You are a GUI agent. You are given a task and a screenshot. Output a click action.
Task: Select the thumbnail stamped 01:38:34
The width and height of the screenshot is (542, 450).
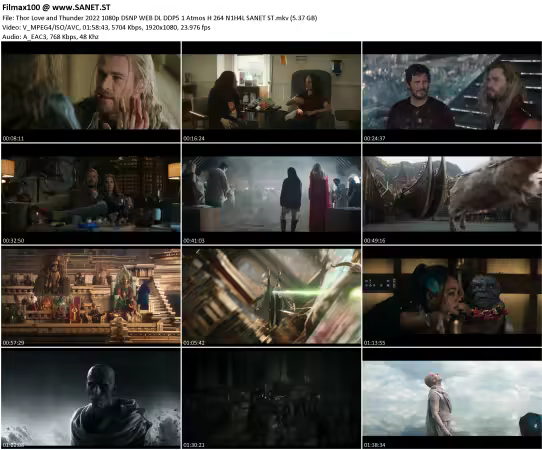point(452,398)
